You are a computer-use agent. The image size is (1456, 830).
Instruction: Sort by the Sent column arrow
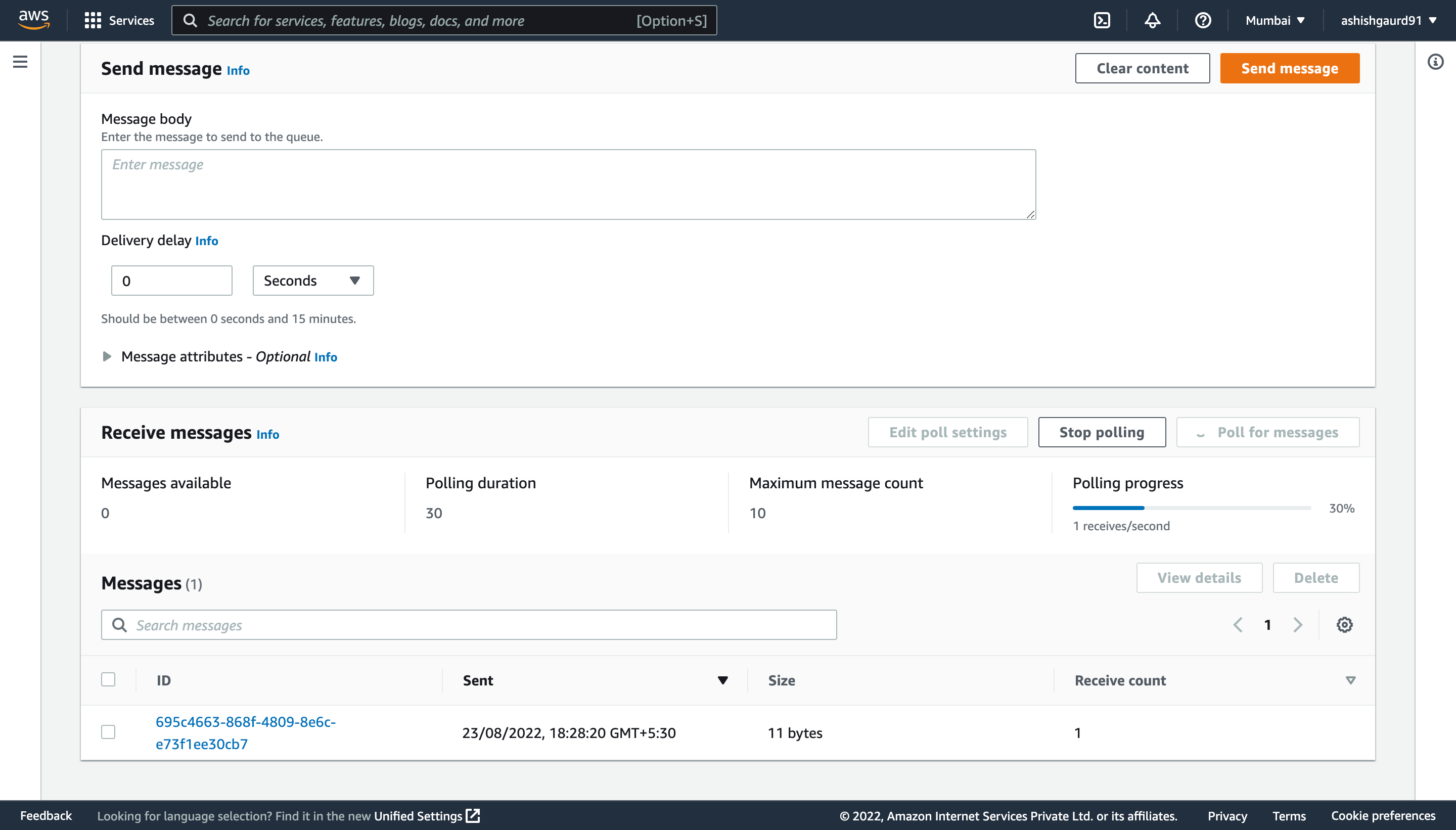(722, 680)
